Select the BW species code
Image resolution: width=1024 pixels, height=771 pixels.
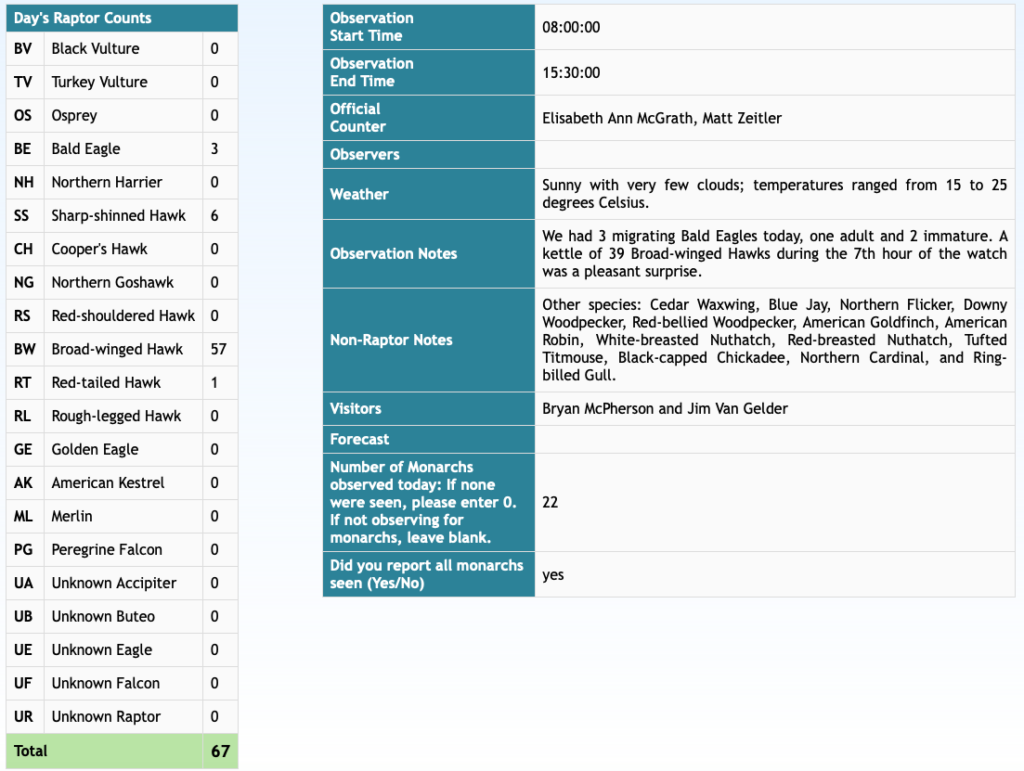coord(25,349)
